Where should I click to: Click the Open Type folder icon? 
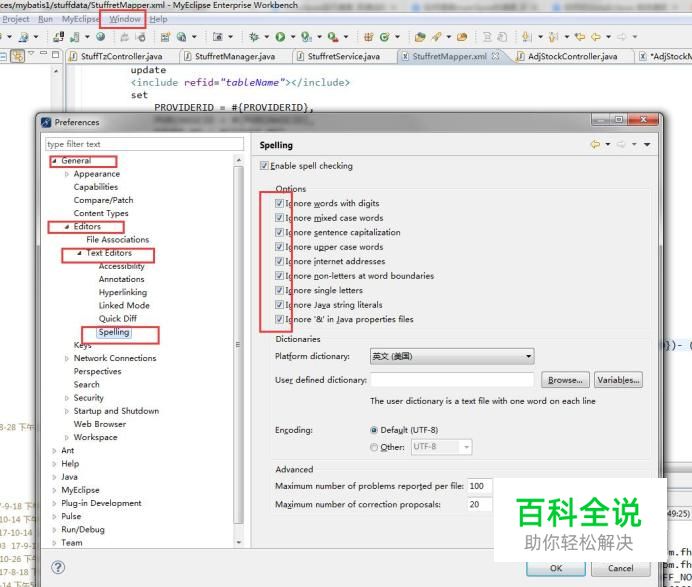(x=420, y=37)
